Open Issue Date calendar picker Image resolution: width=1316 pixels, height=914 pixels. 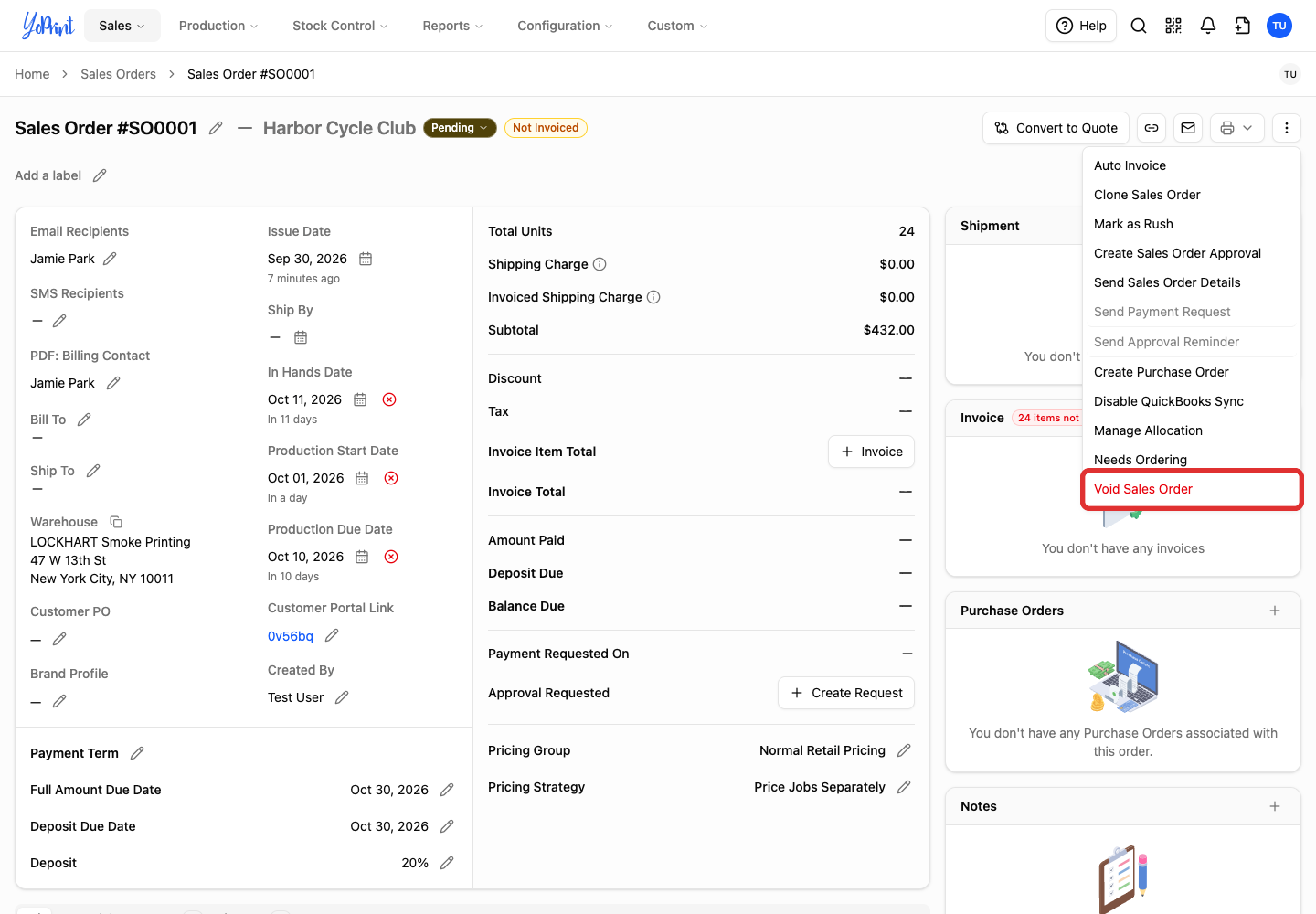pos(366,259)
